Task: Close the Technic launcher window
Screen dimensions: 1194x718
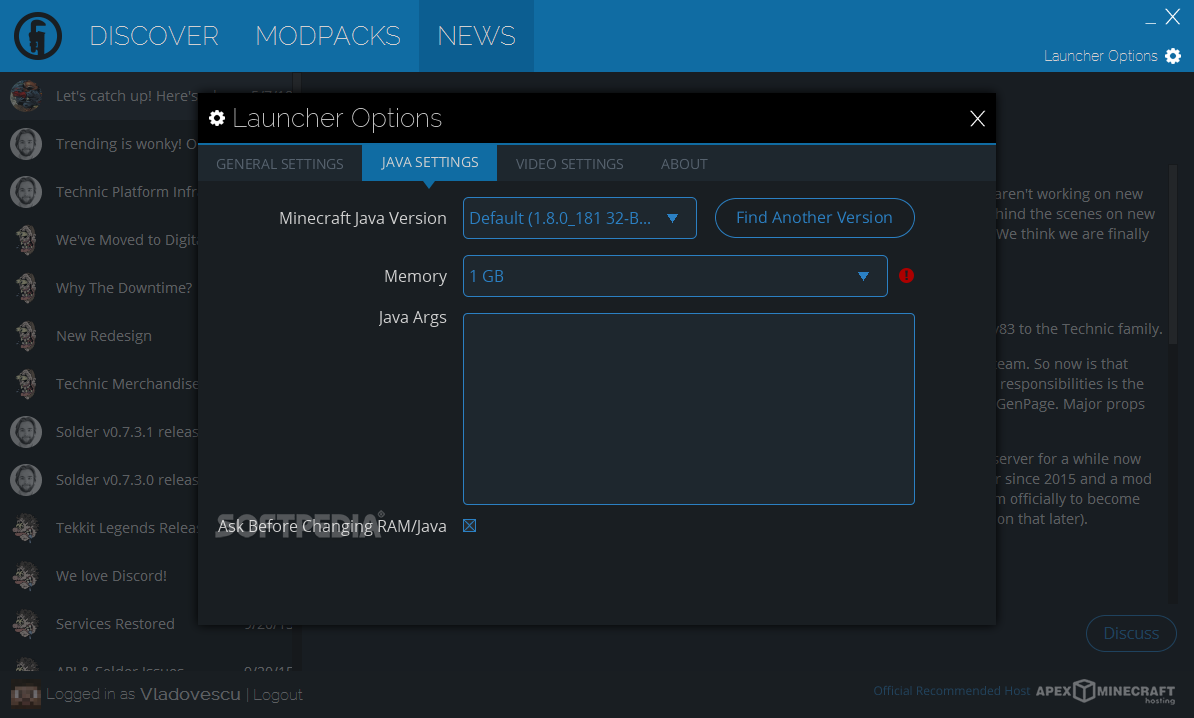Action: pos(1173,17)
